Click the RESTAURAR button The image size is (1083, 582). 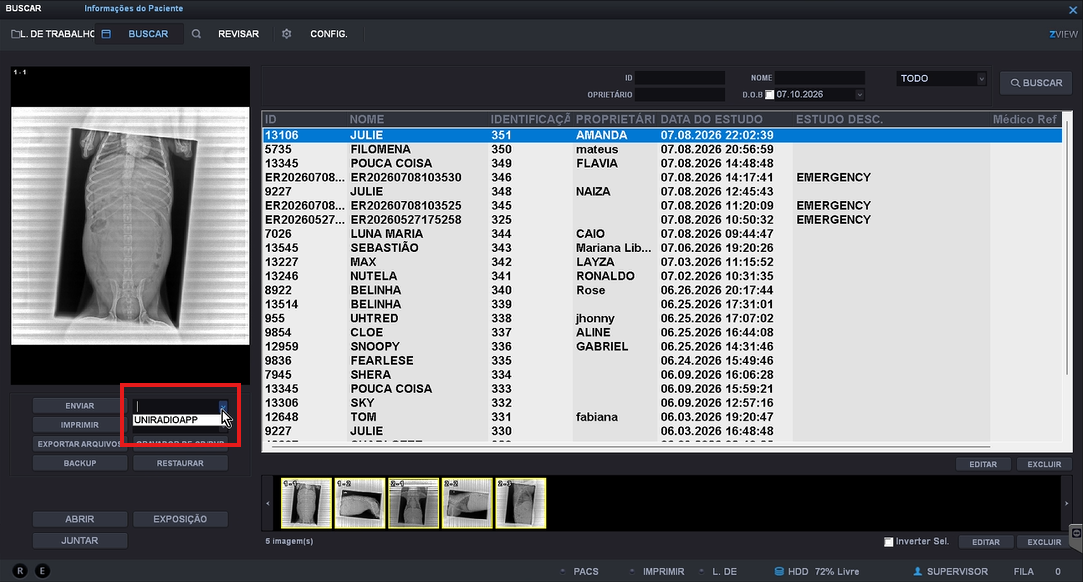click(180, 463)
